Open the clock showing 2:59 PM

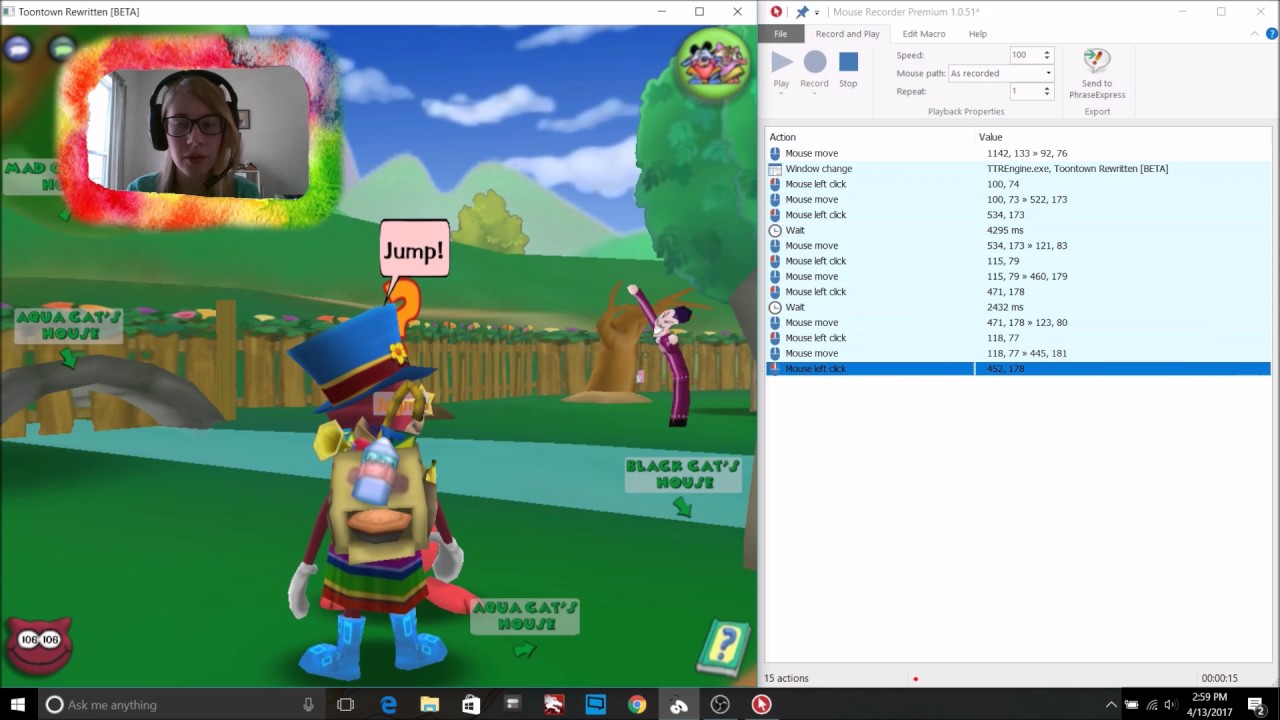(1209, 704)
